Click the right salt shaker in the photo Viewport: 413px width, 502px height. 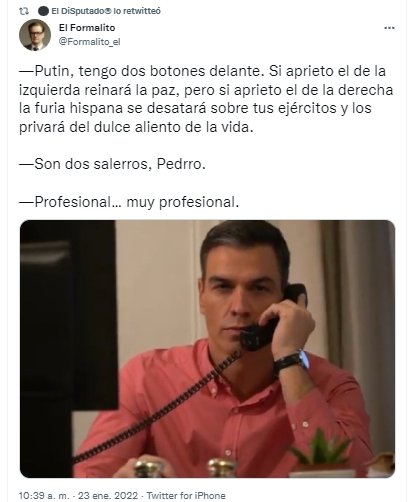coord(222,467)
